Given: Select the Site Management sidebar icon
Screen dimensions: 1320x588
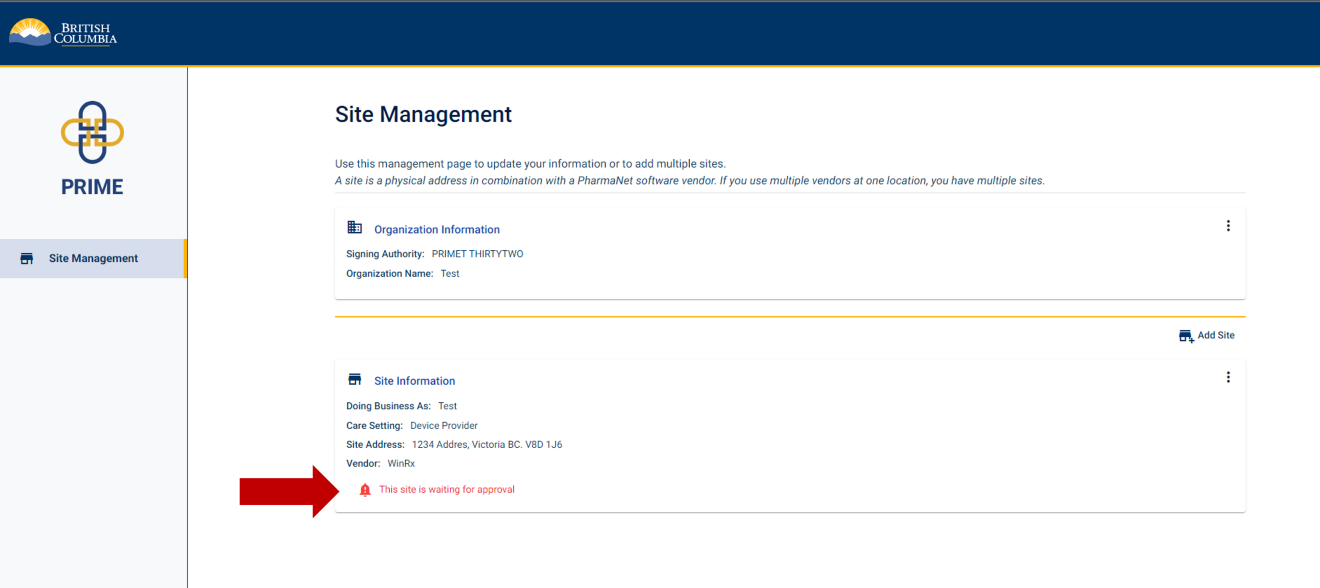Looking at the screenshot, I should tap(26, 257).
